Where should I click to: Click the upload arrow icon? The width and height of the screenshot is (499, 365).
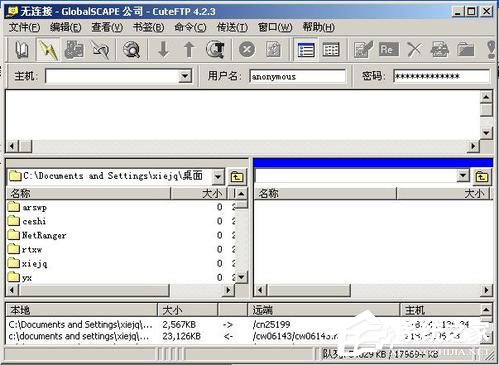tap(189, 50)
